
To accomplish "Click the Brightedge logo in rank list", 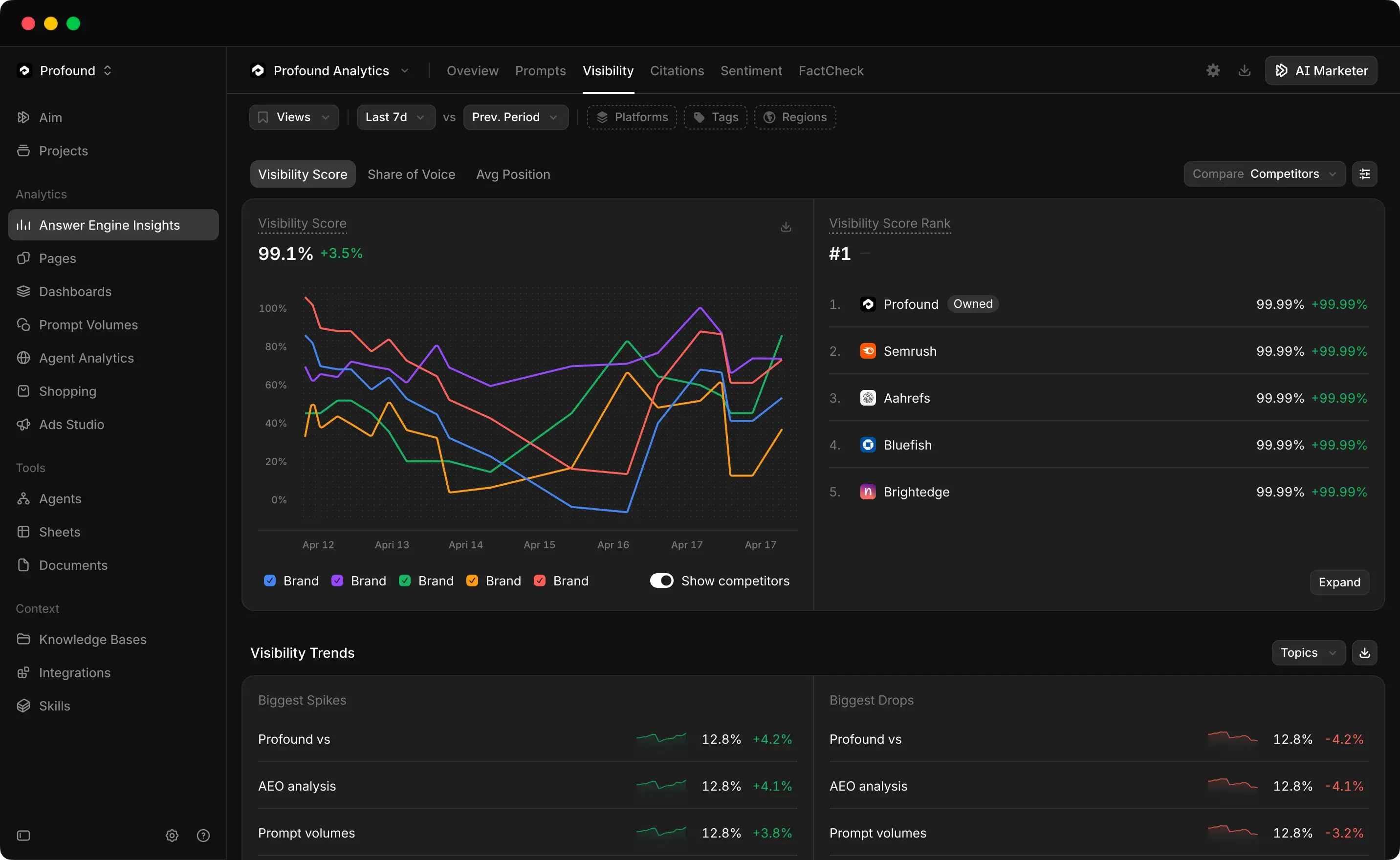I will click(x=868, y=492).
